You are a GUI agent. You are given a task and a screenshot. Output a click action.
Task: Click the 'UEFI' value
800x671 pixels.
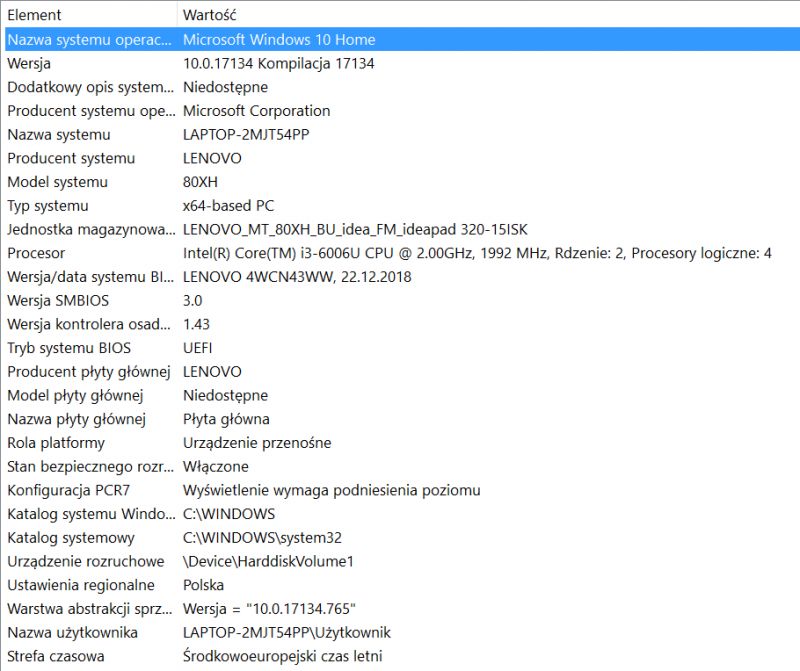(x=198, y=348)
